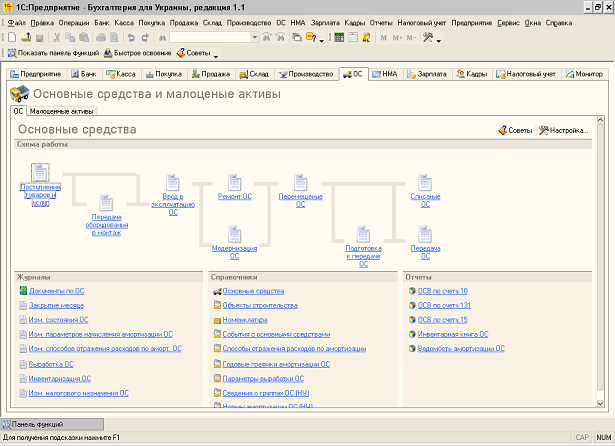
Task: Click the Undo arrow icon
Action: [131, 37]
